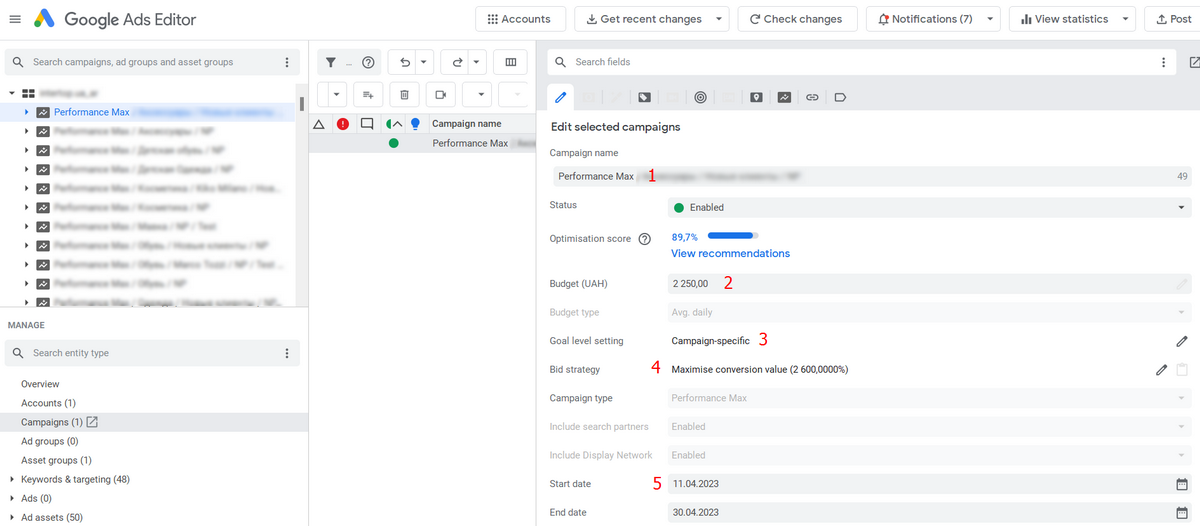
Task: Open Campaigns in new window icon
Action: pyautogui.click(x=92, y=422)
